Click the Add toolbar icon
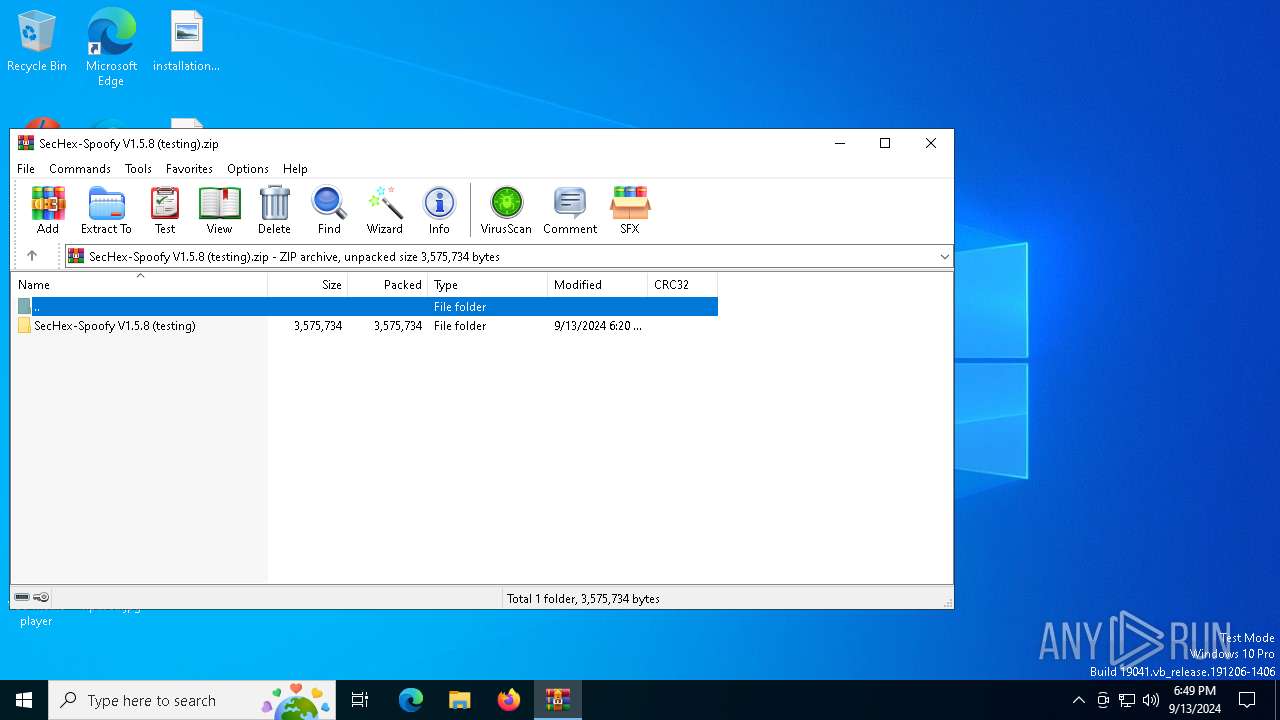This screenshot has width=1280, height=720. pos(47,210)
